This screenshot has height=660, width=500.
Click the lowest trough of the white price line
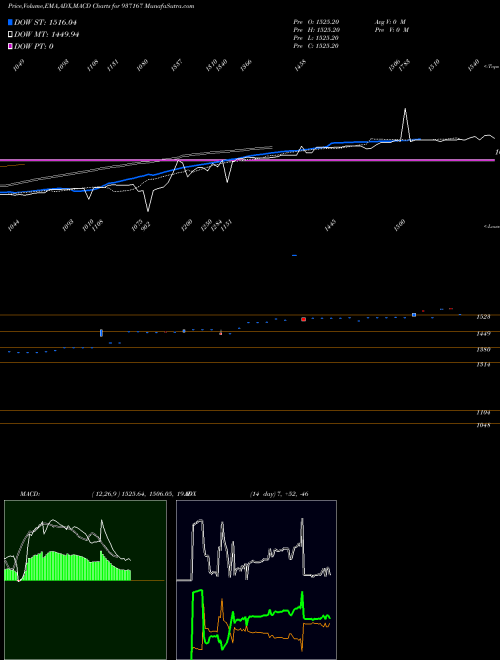pyautogui.click(x=148, y=210)
